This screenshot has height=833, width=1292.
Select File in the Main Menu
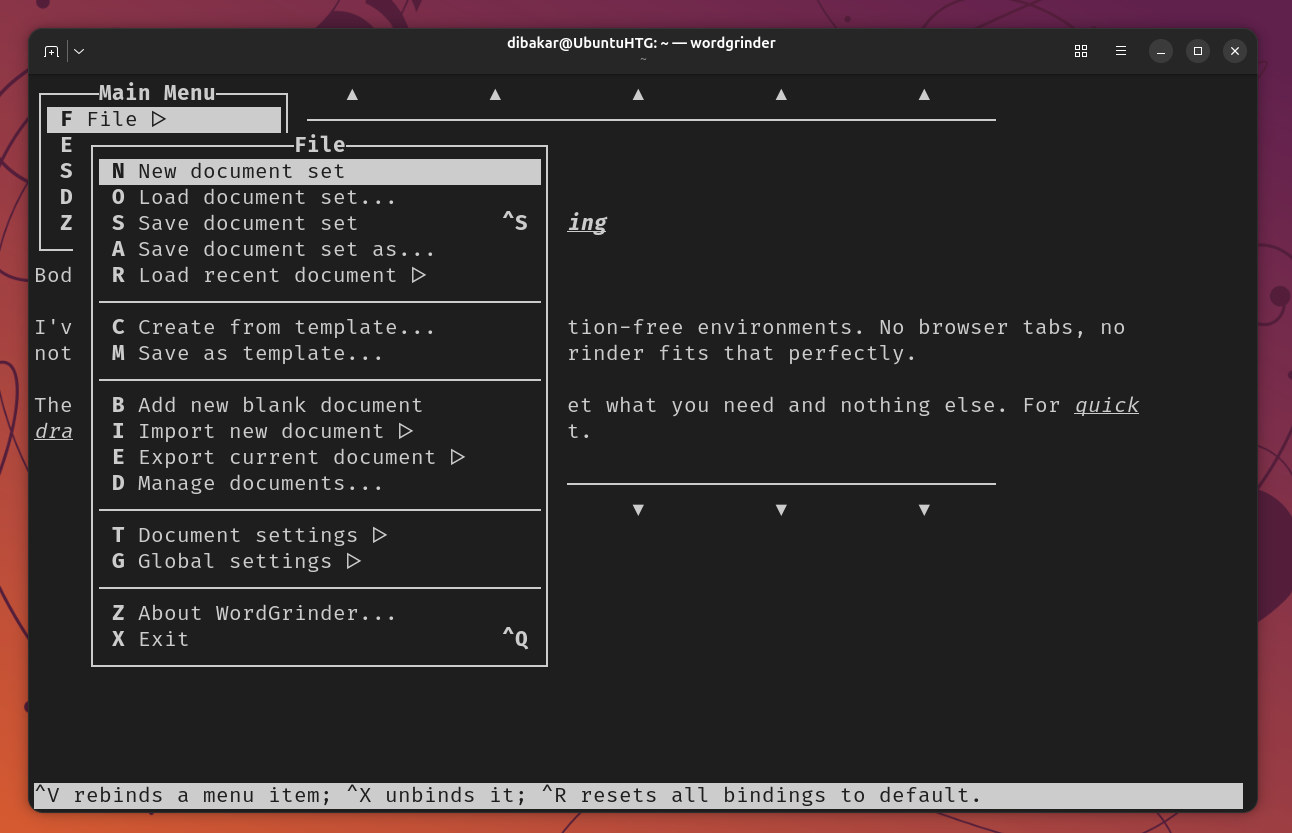(x=164, y=120)
